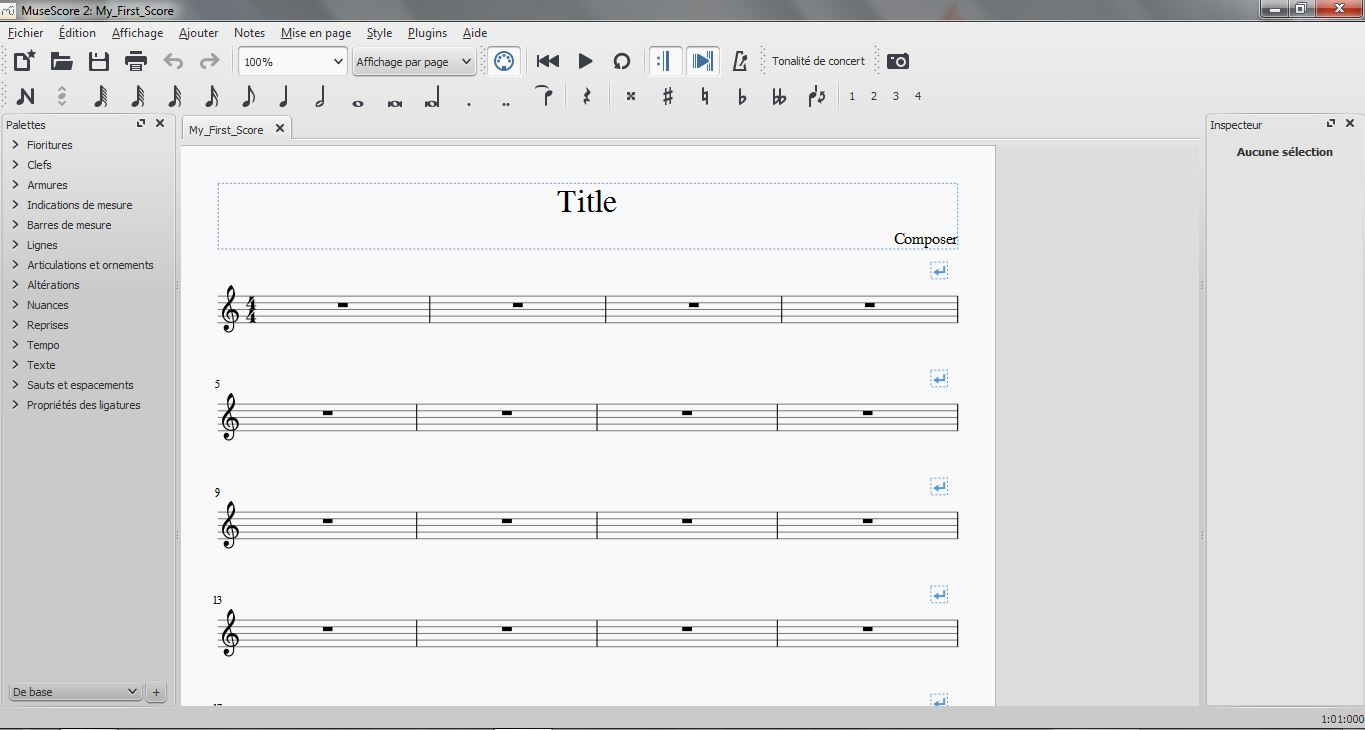Add new workspace with plus button
The width and height of the screenshot is (1365, 730).
pos(157,692)
